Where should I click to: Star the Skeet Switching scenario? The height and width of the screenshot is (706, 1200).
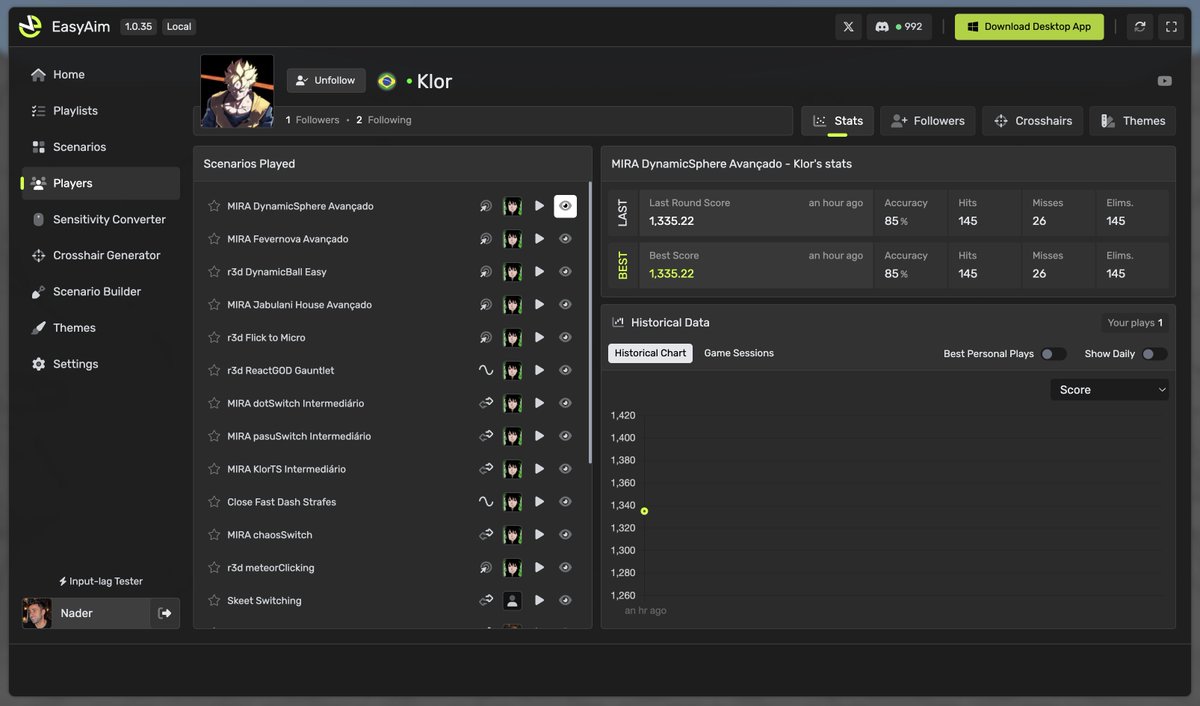pyautogui.click(x=213, y=600)
